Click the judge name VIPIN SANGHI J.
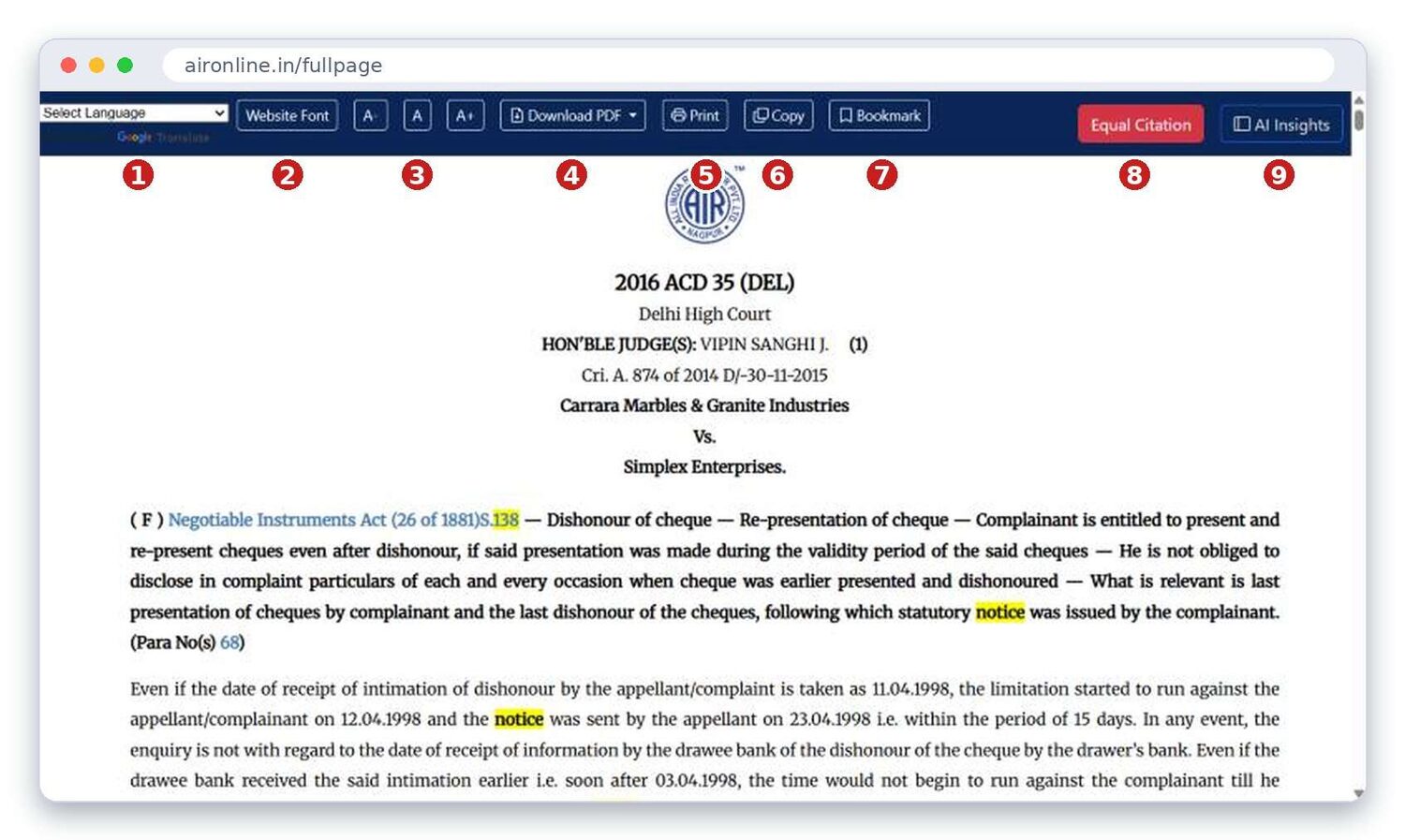1405x840 pixels. [764, 345]
